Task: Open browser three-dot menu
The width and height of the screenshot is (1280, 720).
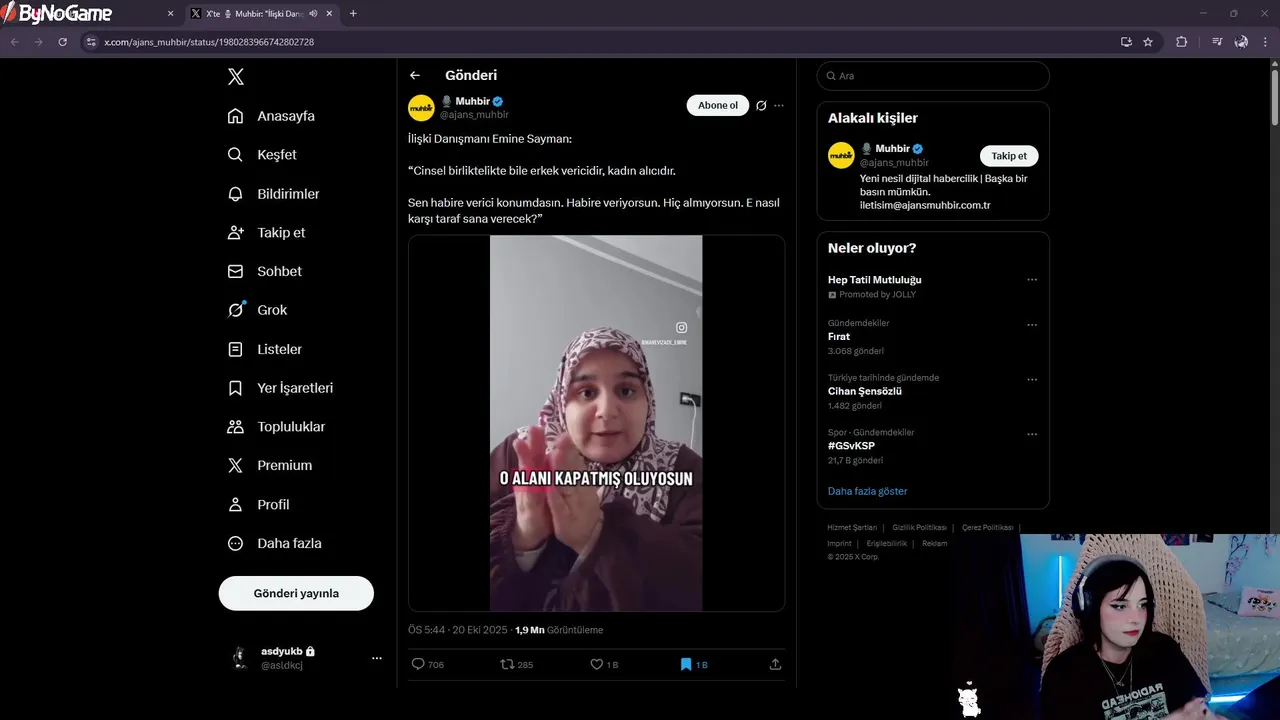Action: (x=1263, y=42)
